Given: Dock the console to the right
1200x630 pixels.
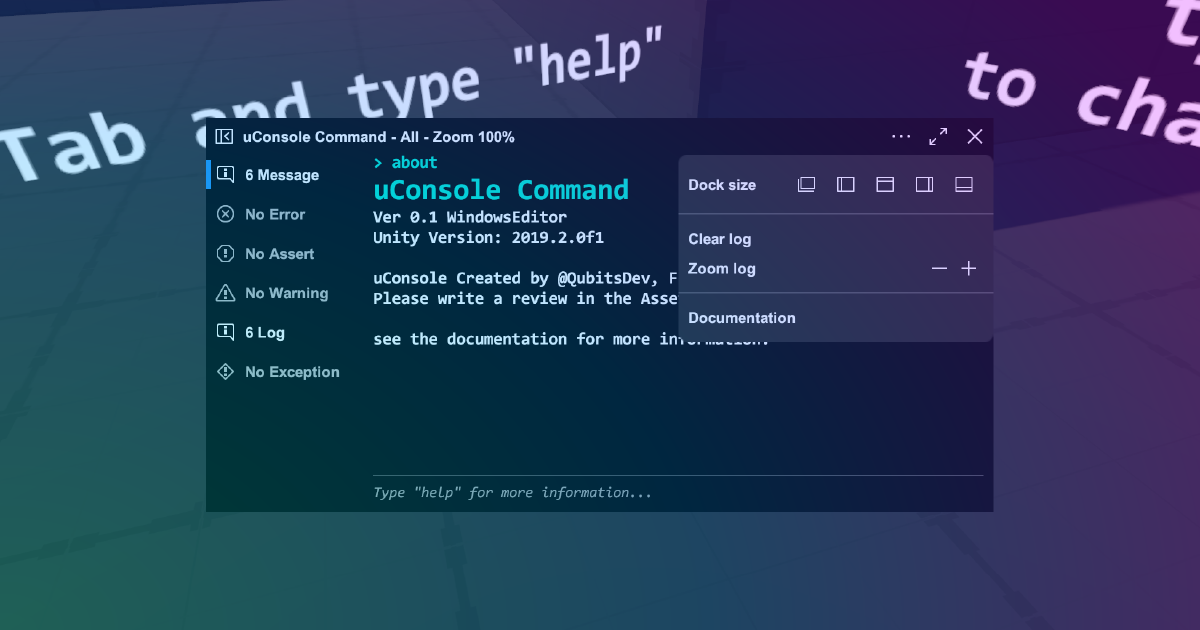Looking at the screenshot, I should point(924,184).
